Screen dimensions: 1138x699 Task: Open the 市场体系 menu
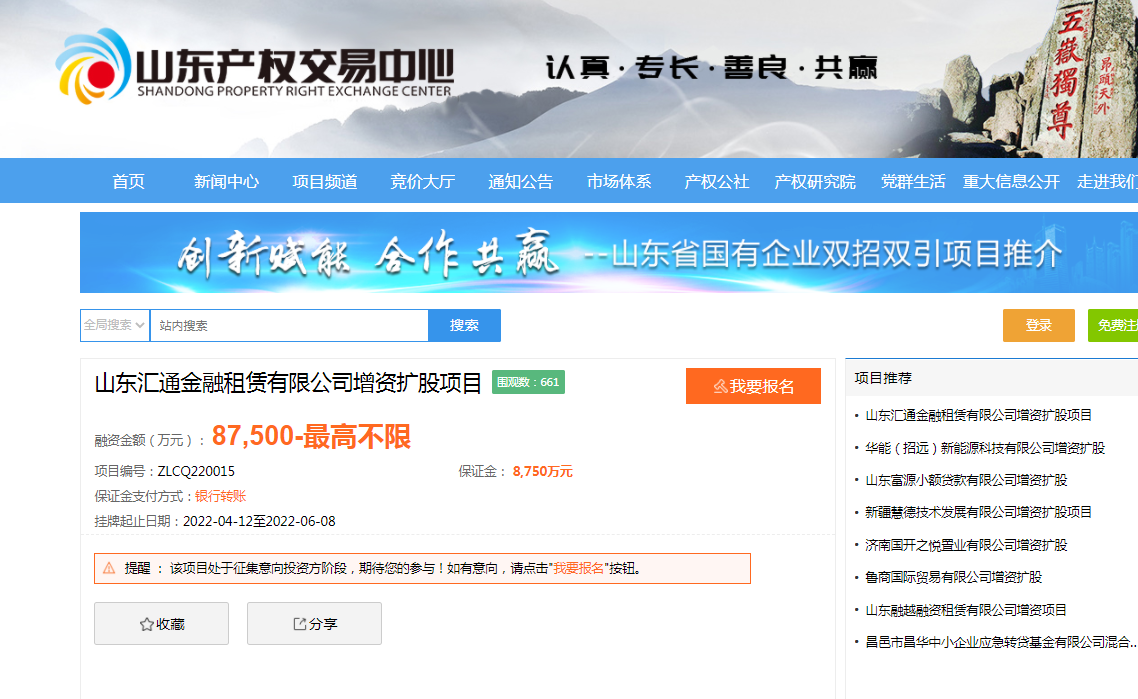point(618,181)
